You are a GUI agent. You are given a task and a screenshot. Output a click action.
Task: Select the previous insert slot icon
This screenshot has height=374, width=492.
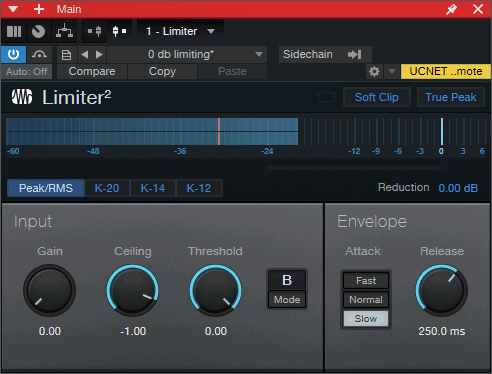95,31
